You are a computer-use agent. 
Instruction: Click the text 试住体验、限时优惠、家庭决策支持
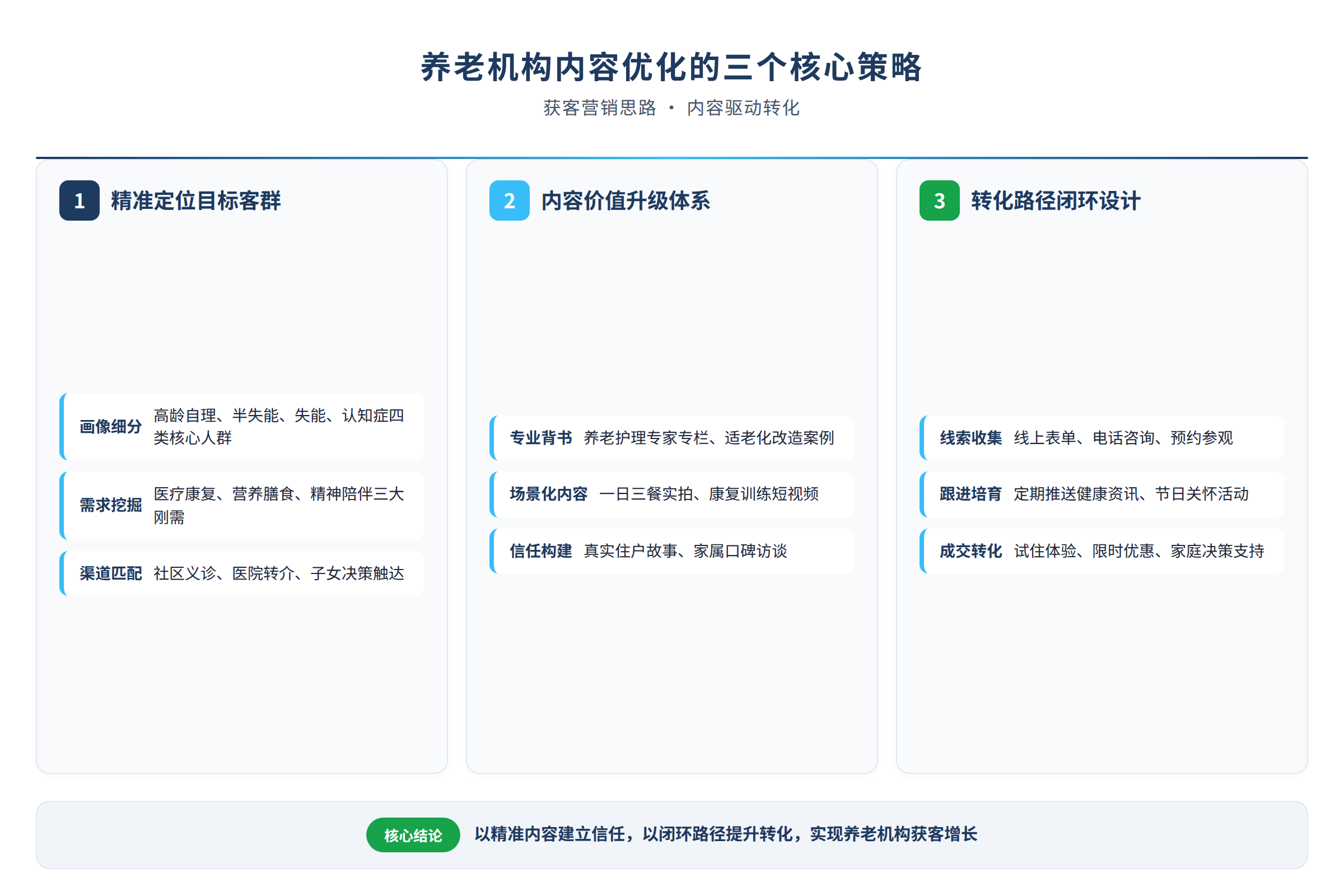click(x=1139, y=551)
